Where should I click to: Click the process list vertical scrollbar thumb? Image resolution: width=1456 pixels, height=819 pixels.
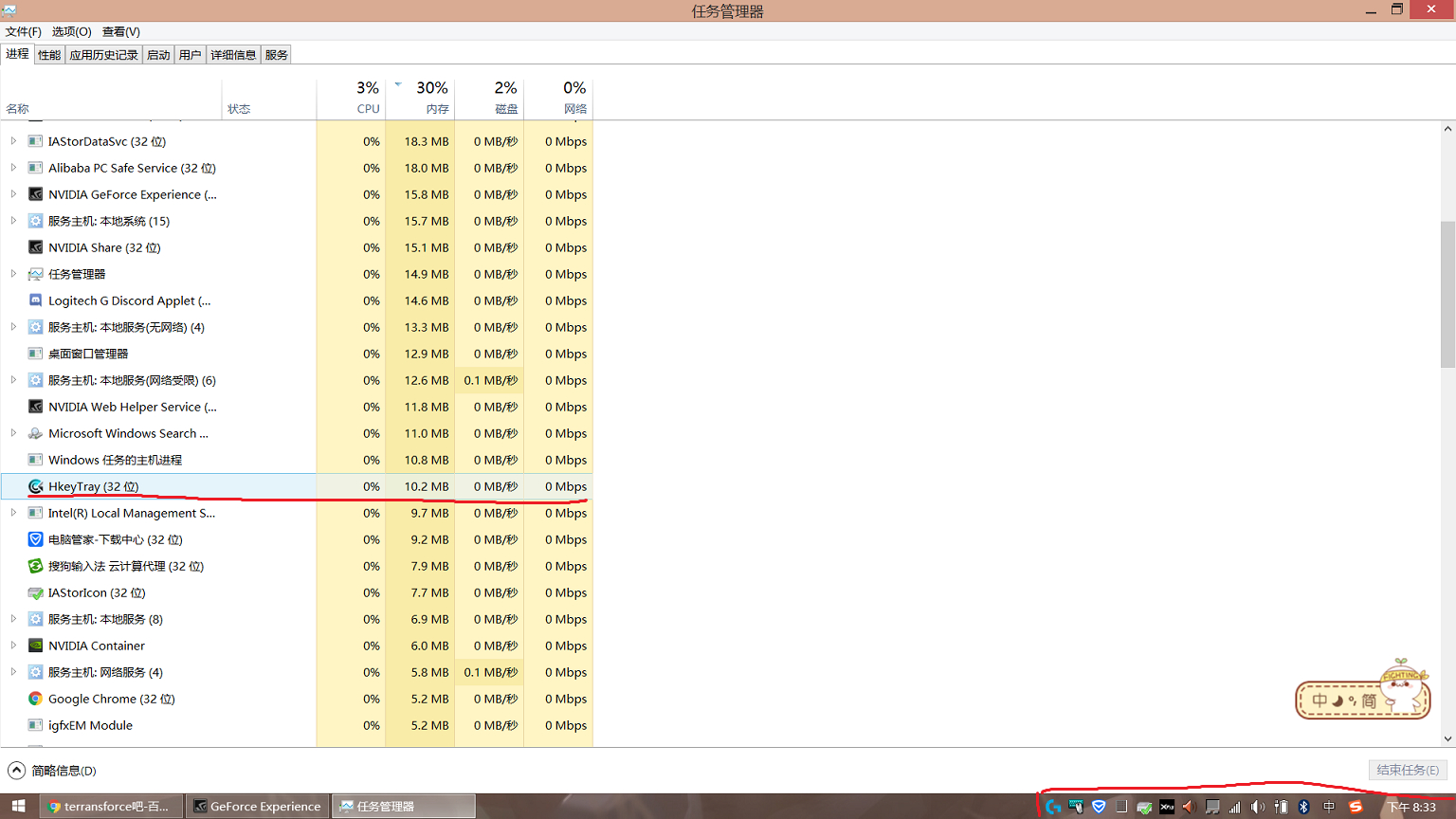pyautogui.click(x=1447, y=294)
